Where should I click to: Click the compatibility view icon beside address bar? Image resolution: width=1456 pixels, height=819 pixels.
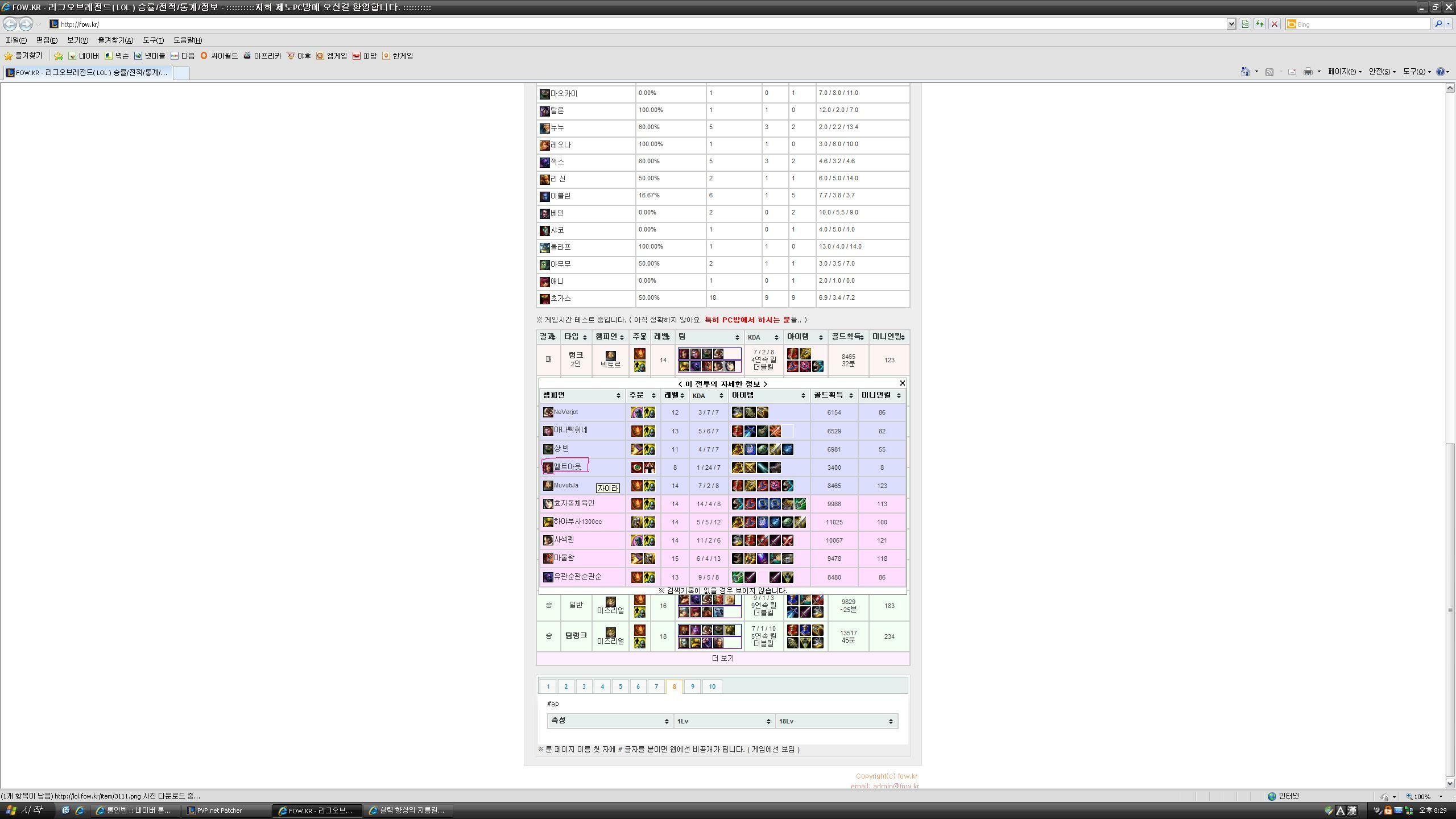[1245, 24]
